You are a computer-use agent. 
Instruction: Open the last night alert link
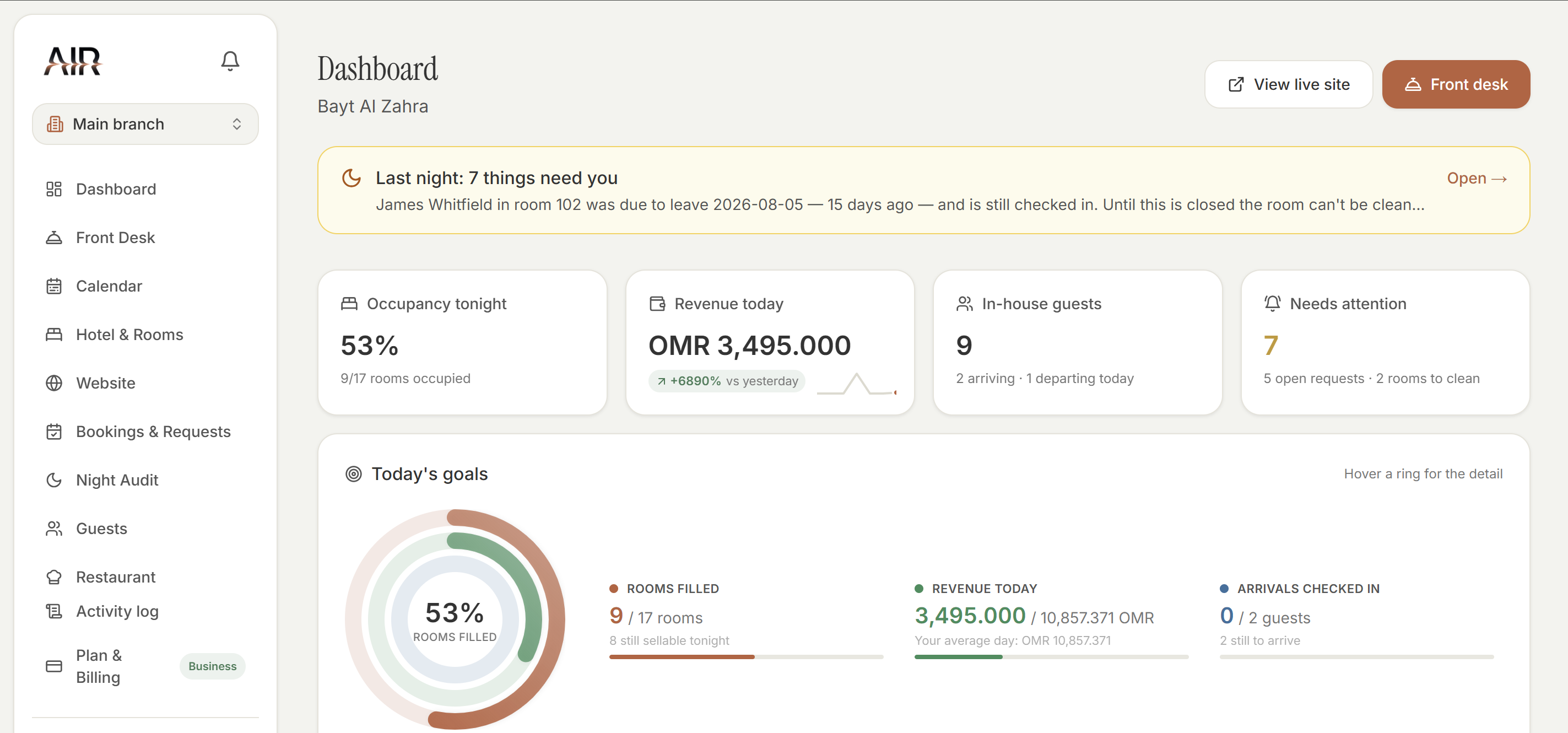(1477, 179)
